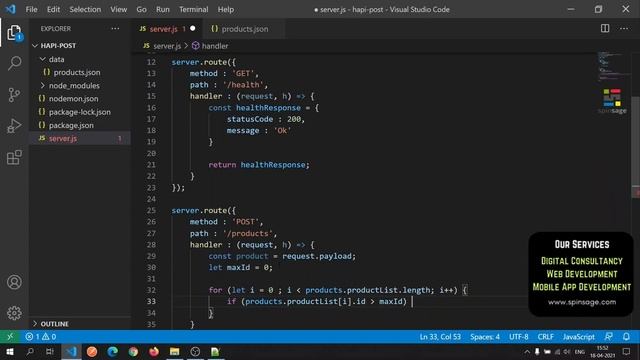This screenshot has width=640, height=360.
Task: Open Google Chrome from taskbar
Action: [133, 351]
